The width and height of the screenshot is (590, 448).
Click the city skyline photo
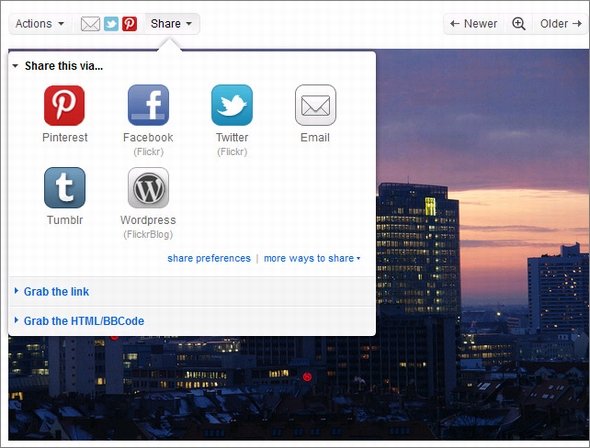point(482,245)
